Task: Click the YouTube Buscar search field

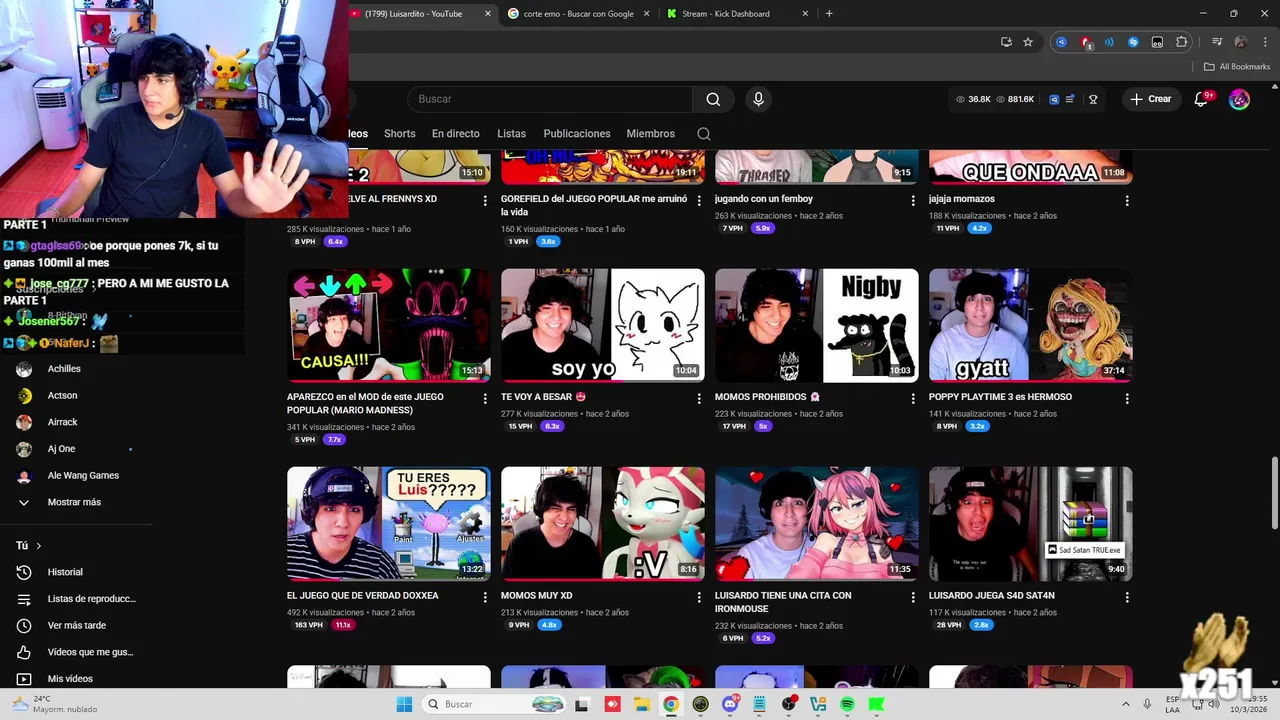Action: point(550,99)
